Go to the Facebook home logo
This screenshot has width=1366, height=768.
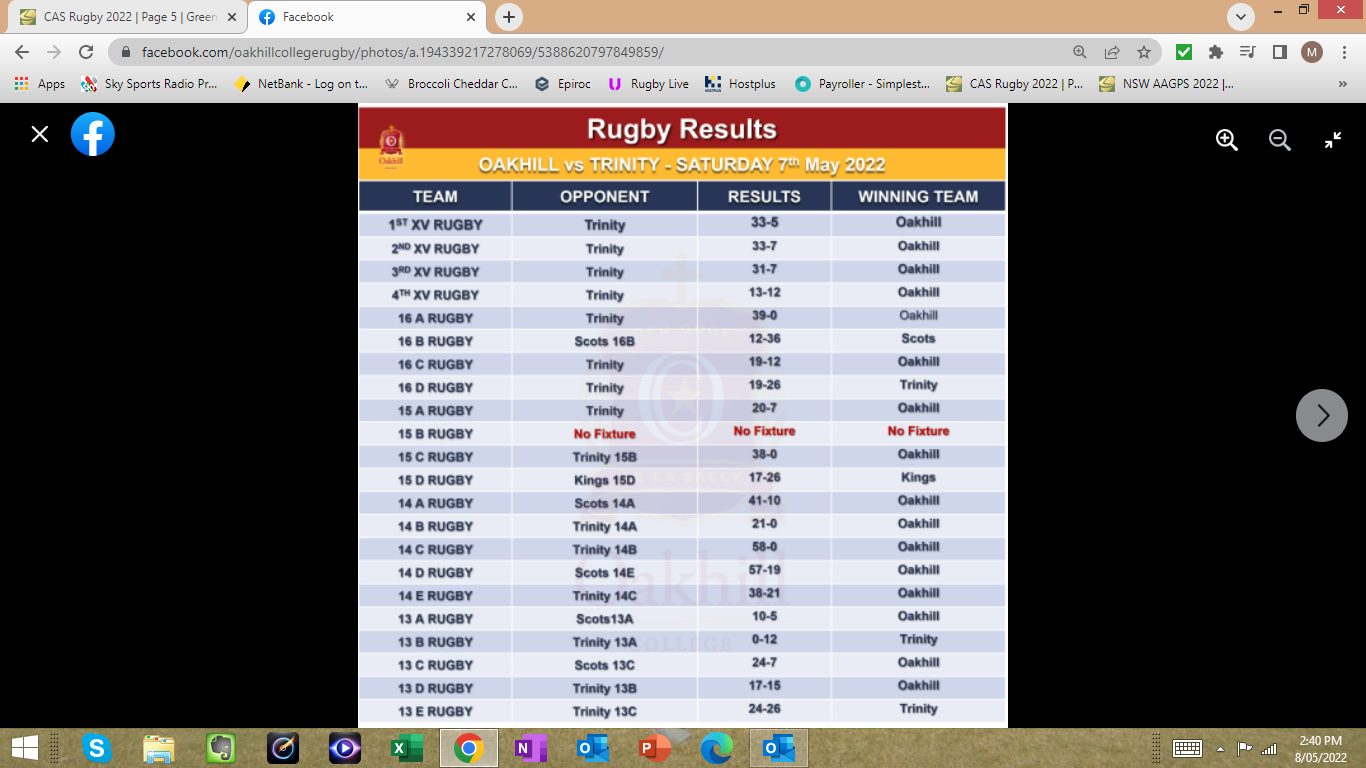93,134
